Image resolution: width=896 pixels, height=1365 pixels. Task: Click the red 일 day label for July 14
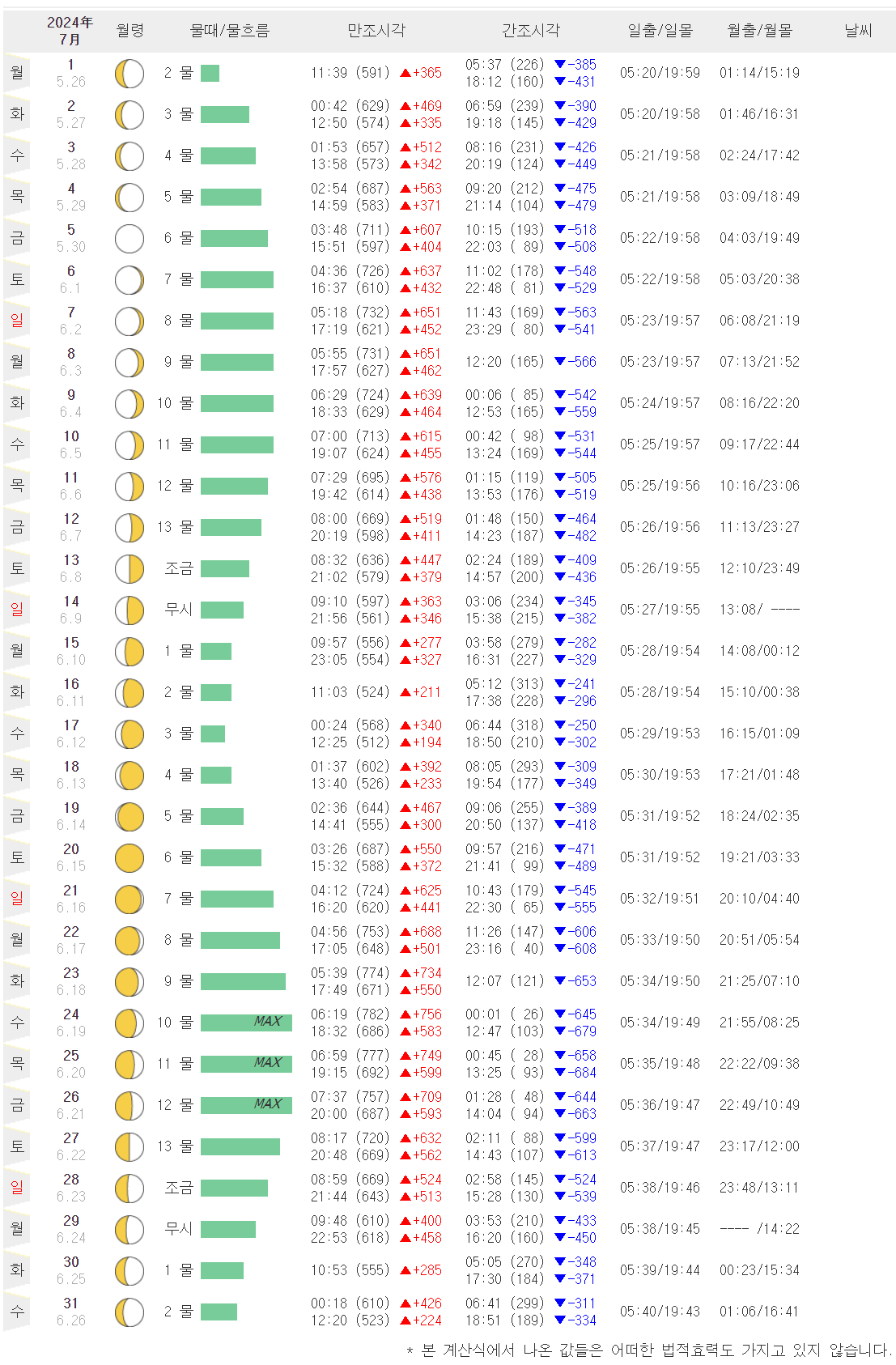click(17, 610)
